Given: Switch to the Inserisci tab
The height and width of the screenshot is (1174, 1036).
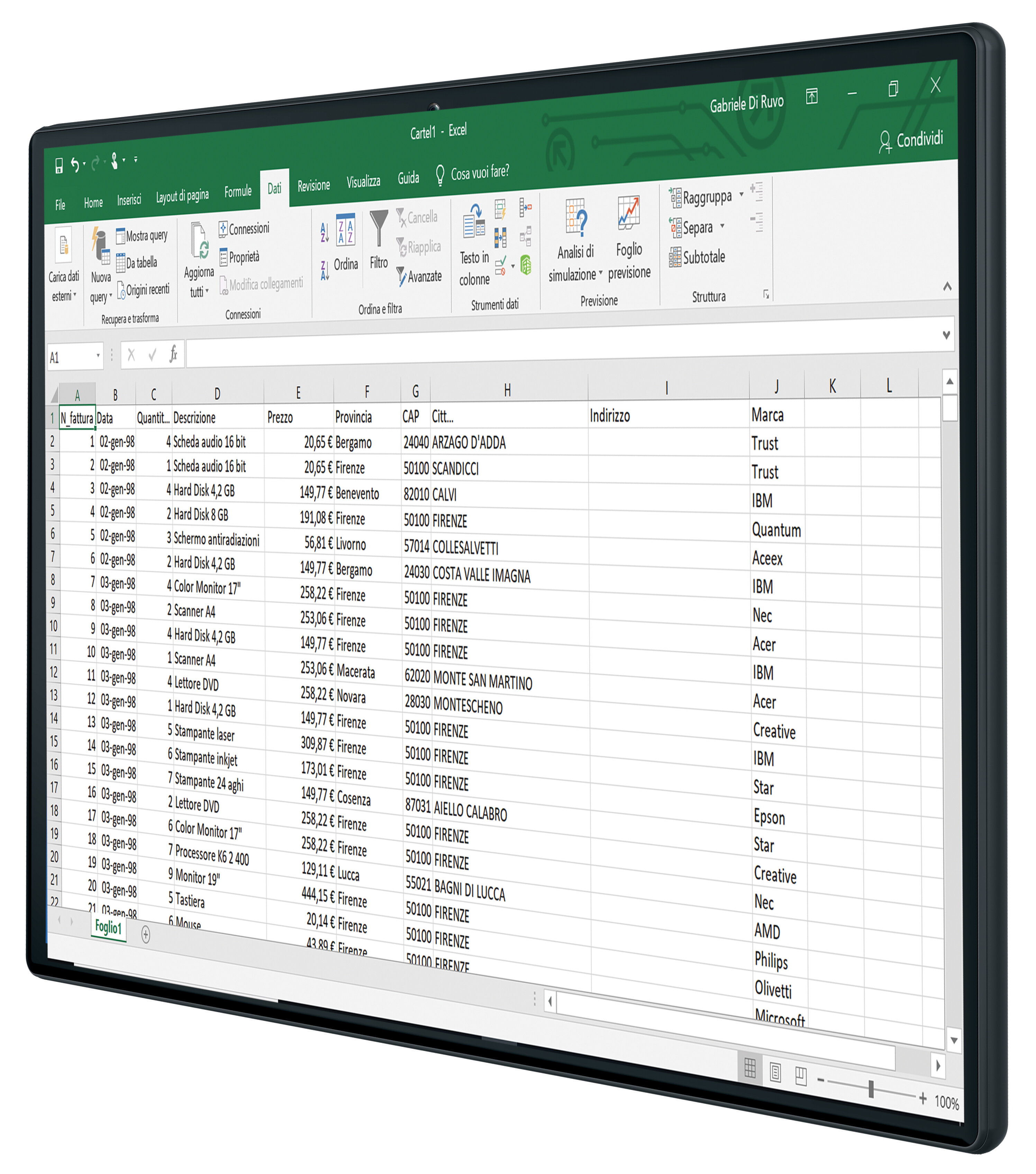Looking at the screenshot, I should tap(129, 199).
